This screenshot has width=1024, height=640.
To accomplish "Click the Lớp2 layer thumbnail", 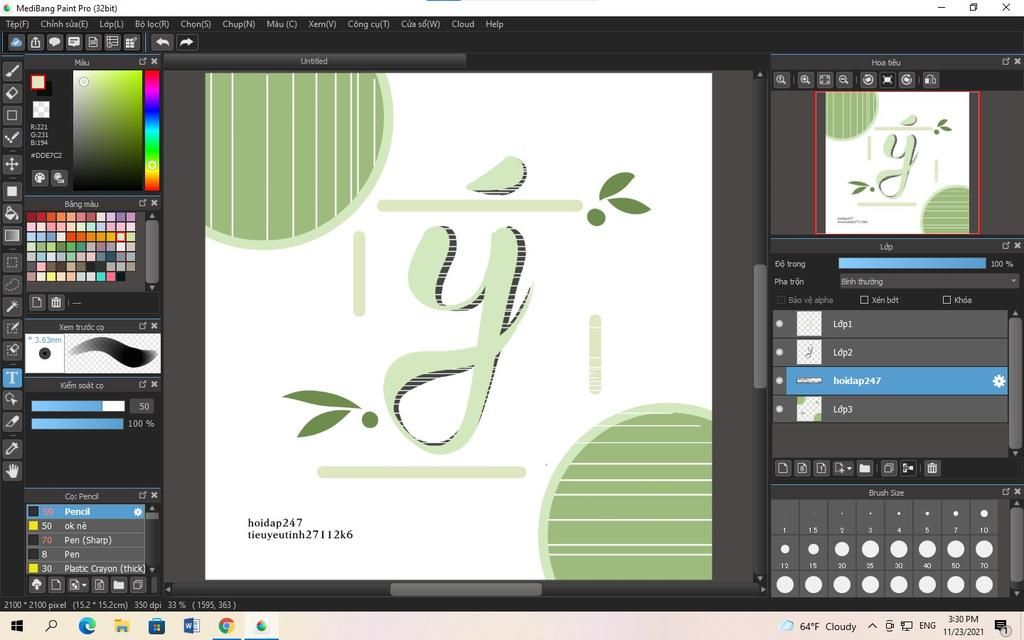I will (809, 353).
